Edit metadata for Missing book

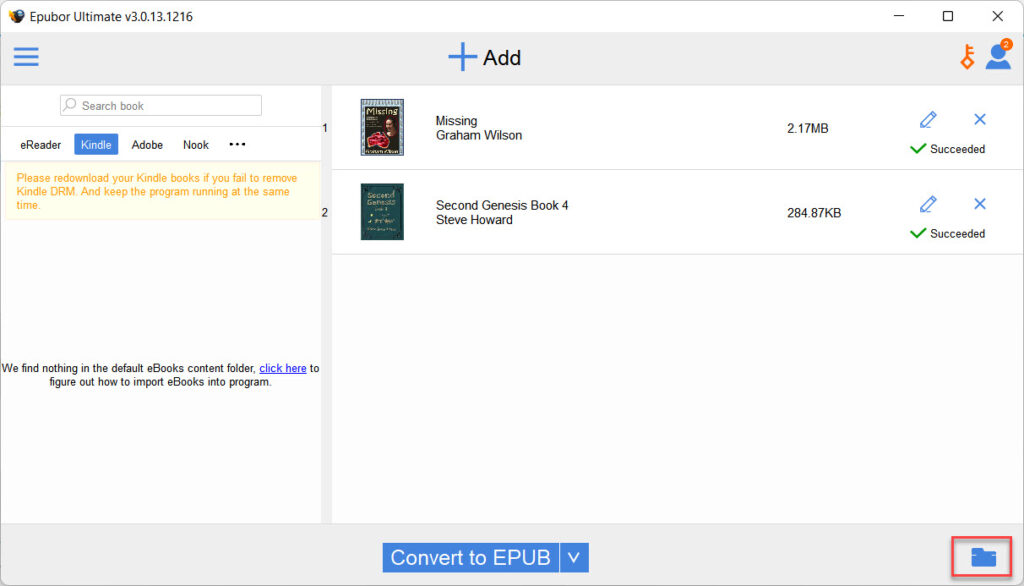point(928,120)
